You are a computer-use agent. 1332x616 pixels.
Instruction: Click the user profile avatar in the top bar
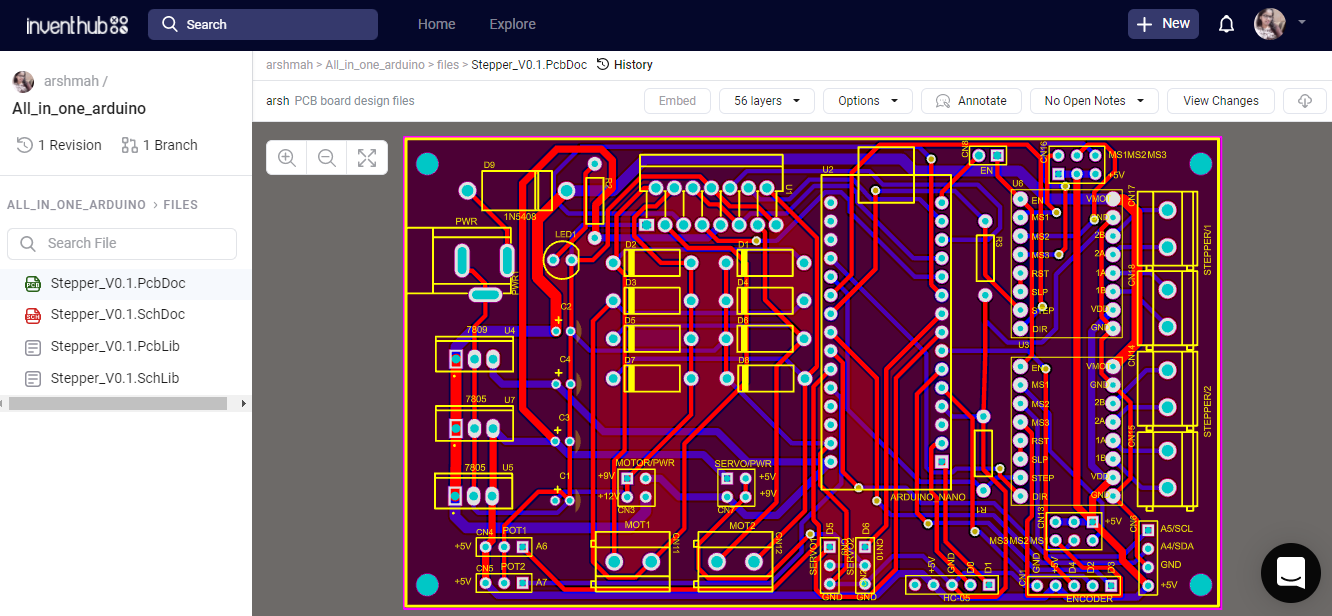point(1270,24)
